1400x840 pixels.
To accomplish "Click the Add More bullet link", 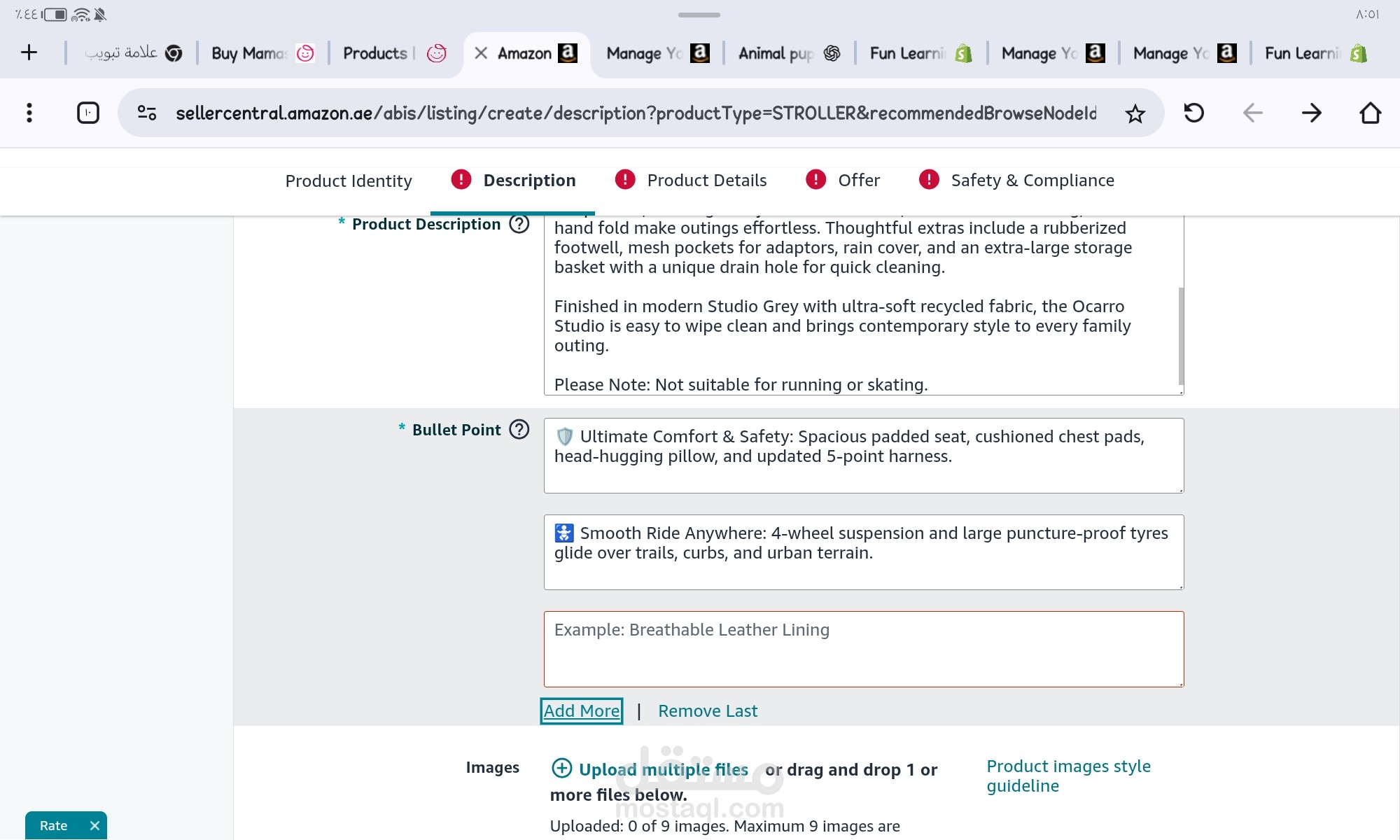I will [x=582, y=711].
